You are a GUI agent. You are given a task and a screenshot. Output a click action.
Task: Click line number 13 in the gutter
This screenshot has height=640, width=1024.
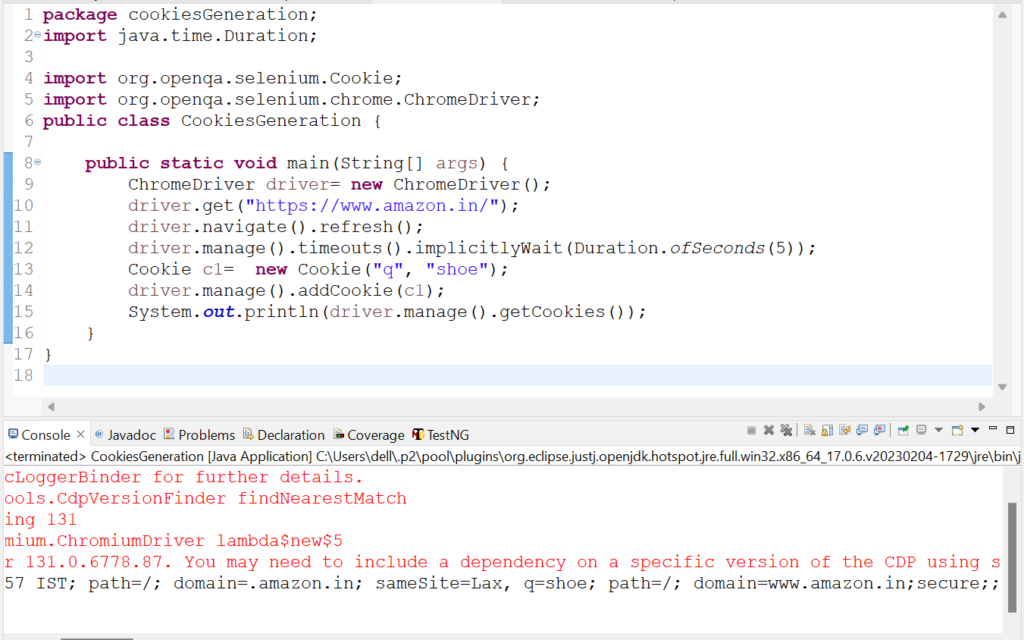(x=24, y=270)
